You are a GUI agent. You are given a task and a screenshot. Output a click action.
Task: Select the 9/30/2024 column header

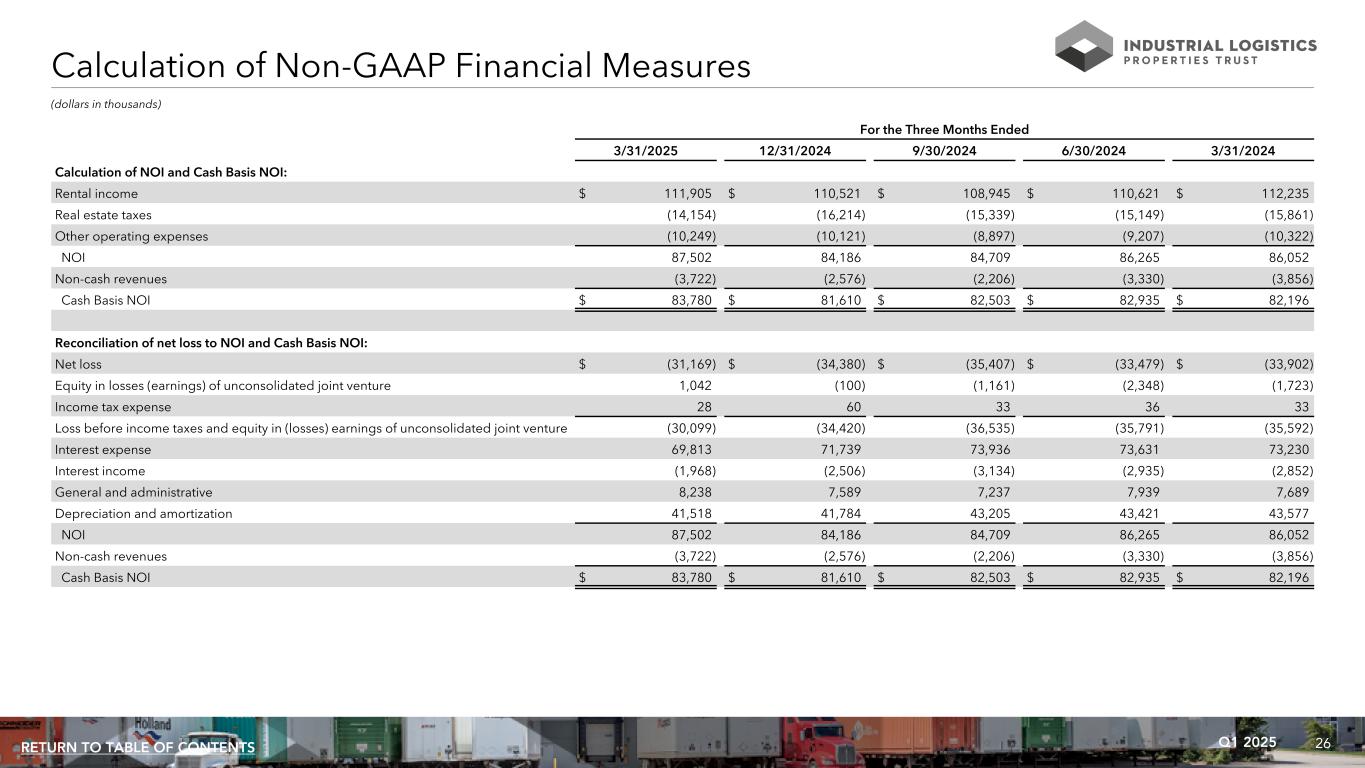pos(945,151)
